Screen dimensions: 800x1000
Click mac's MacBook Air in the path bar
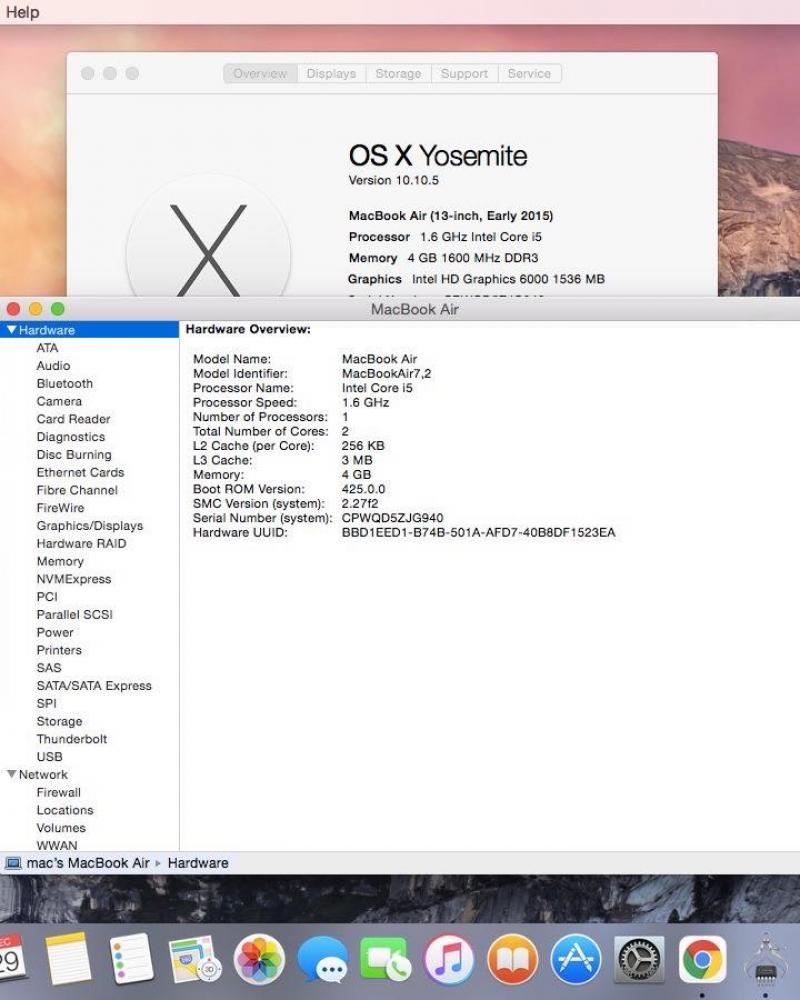point(88,863)
